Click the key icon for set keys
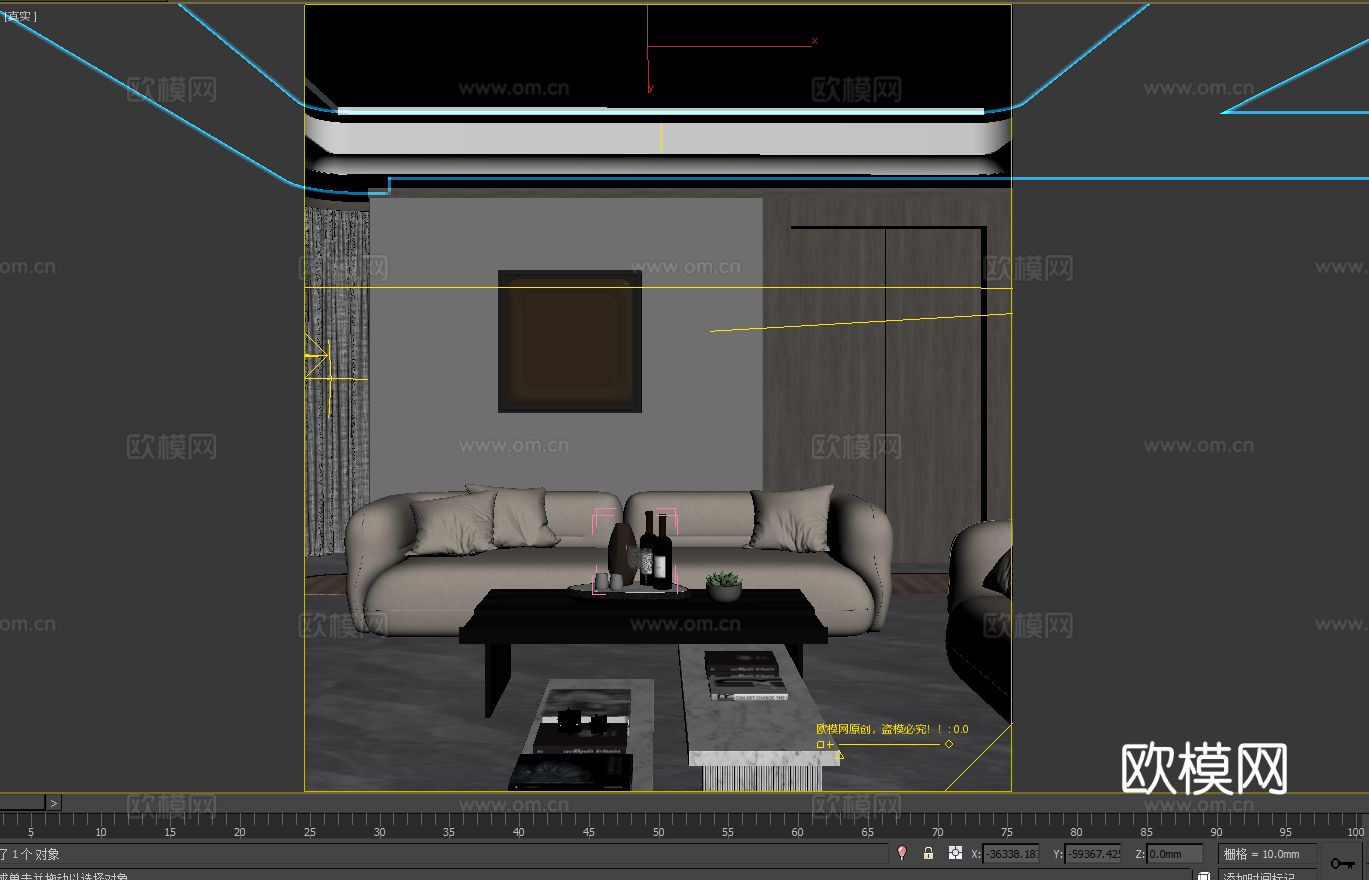The width and height of the screenshot is (1369, 880). pyautogui.click(x=1342, y=862)
